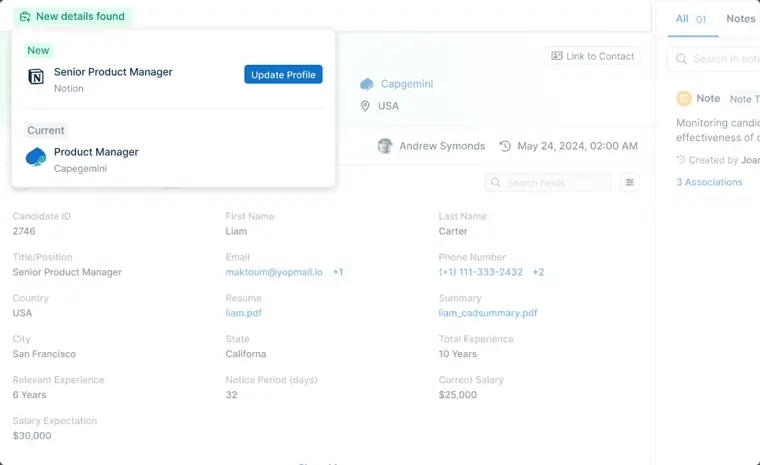760x465 pixels.
Task: Open the New details found banner
Action: click(72, 16)
